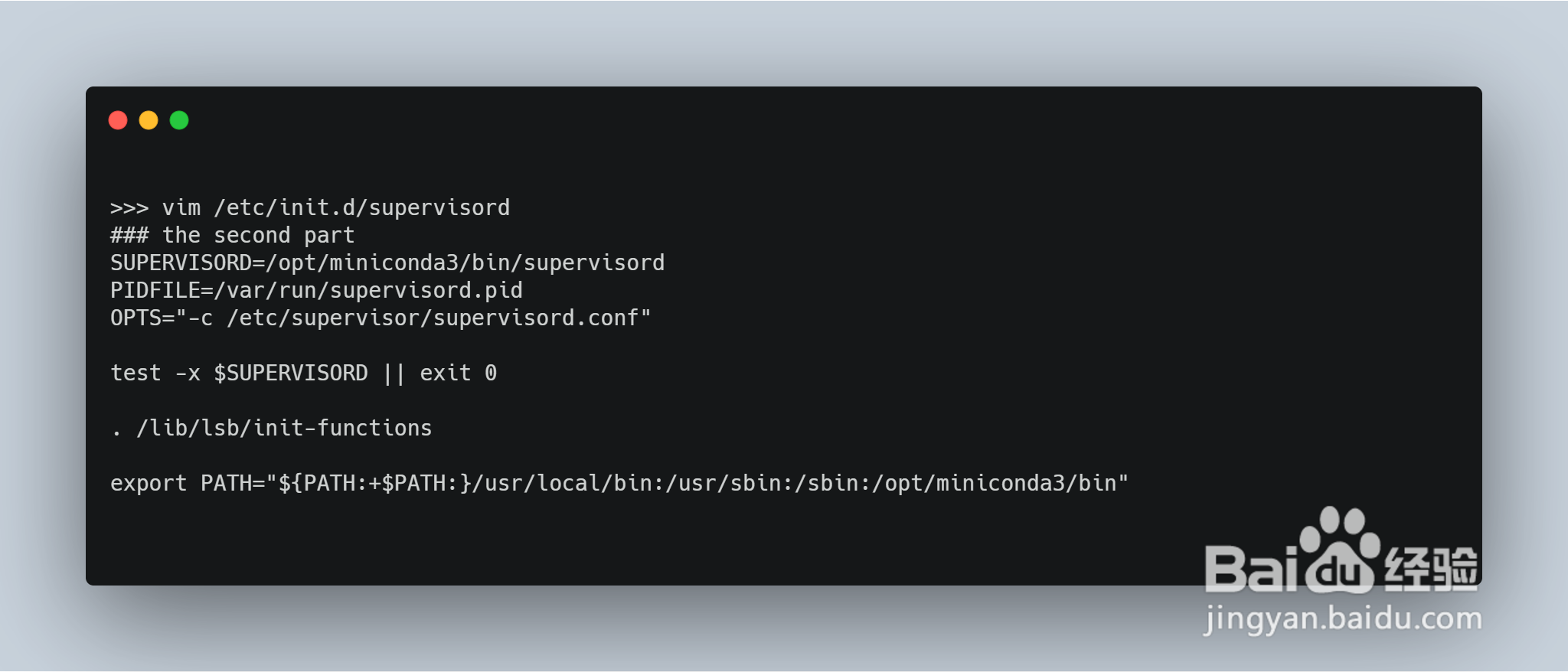The width and height of the screenshot is (1568, 672).
Task: Select the "### the second part" comment line
Action: click(x=232, y=236)
